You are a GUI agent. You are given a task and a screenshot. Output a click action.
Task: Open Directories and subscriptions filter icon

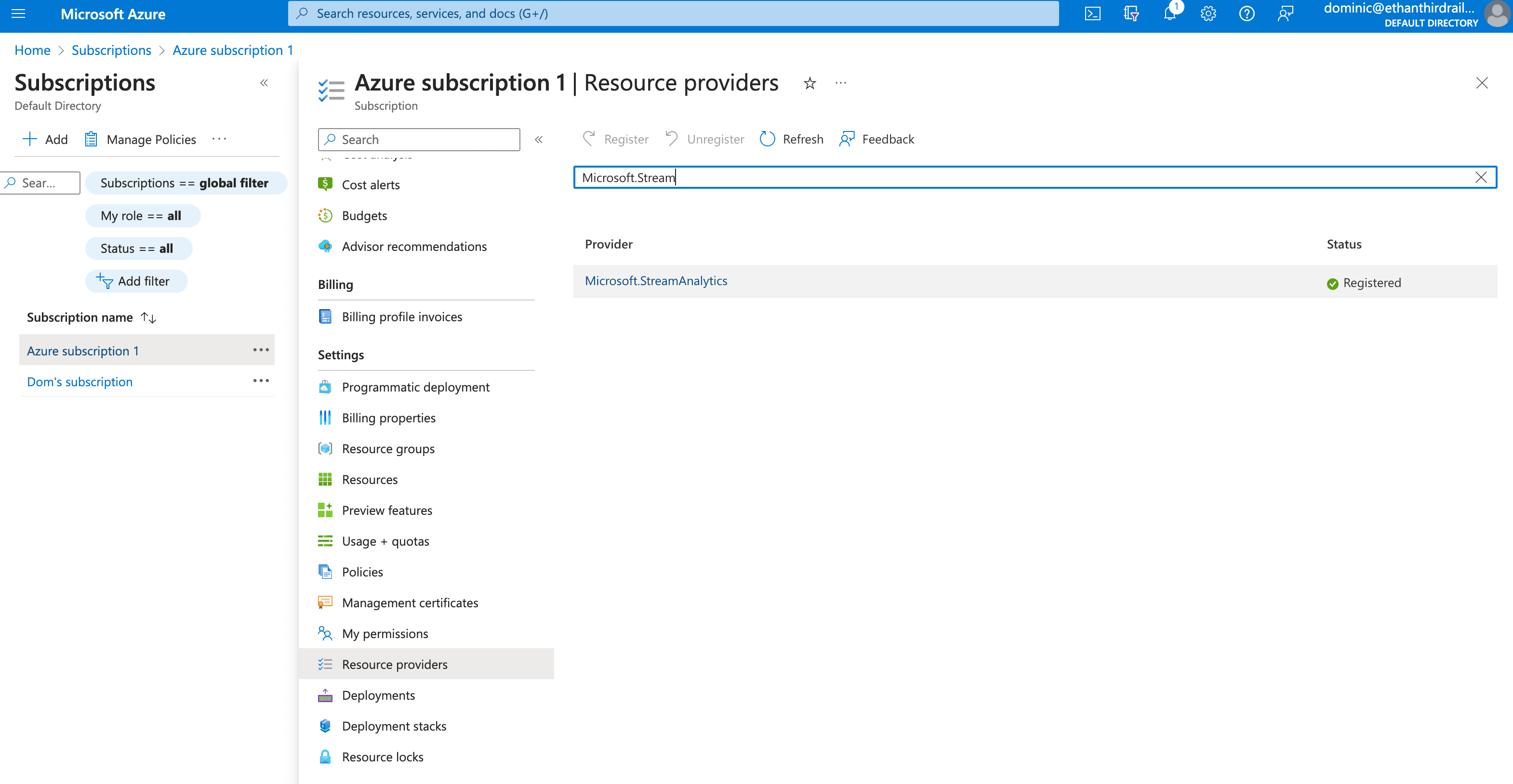coord(1130,13)
